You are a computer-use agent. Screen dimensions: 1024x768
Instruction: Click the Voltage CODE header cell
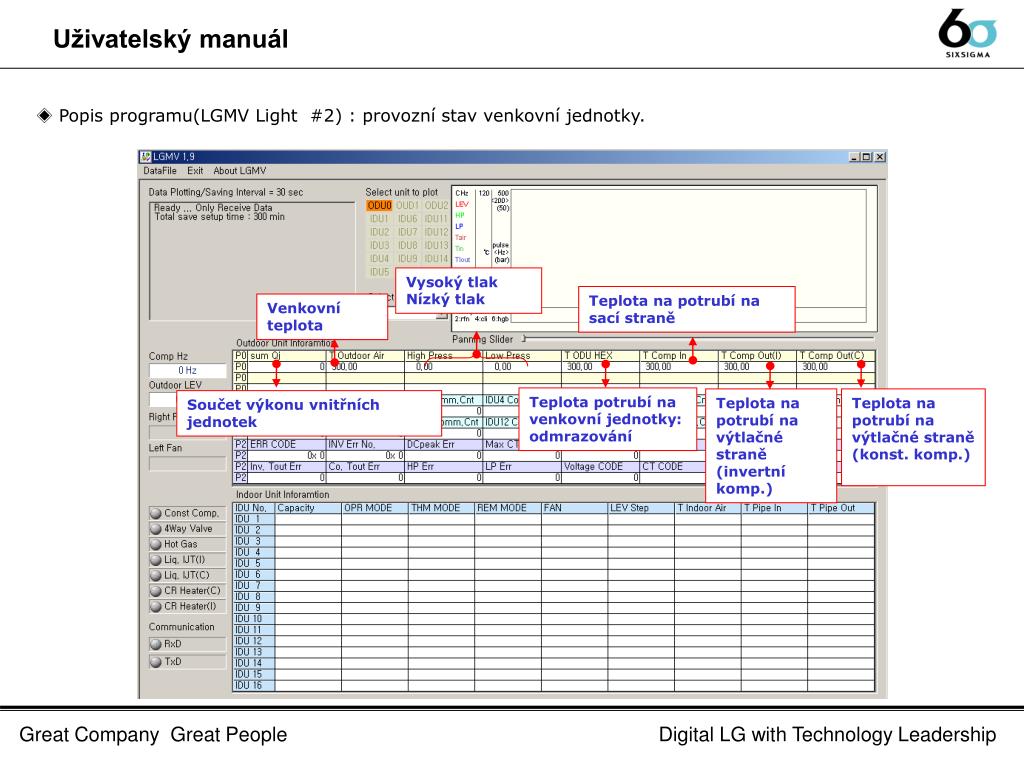click(x=601, y=466)
